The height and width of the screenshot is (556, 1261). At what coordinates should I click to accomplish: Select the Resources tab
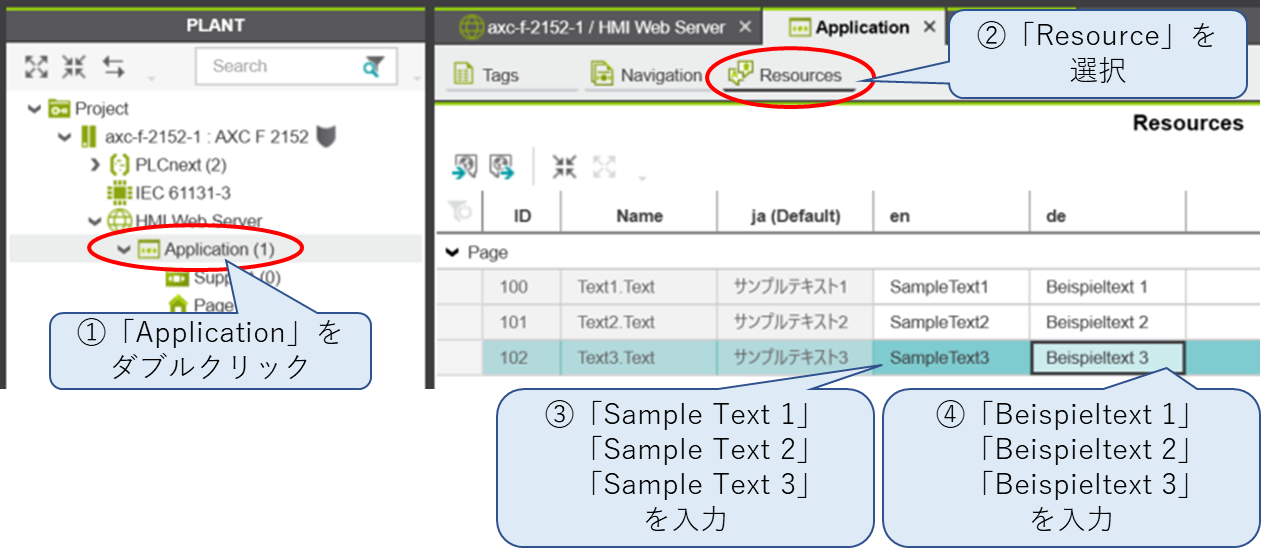787,75
